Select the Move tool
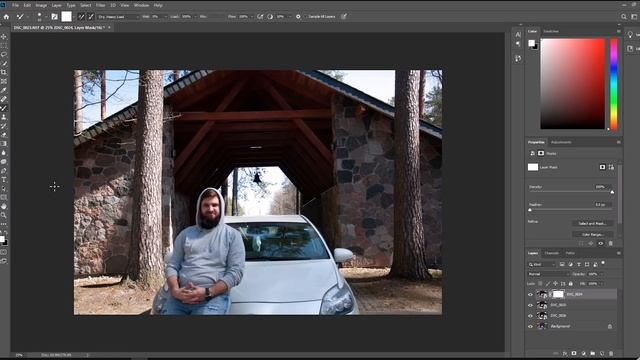 pyautogui.click(x=4, y=37)
